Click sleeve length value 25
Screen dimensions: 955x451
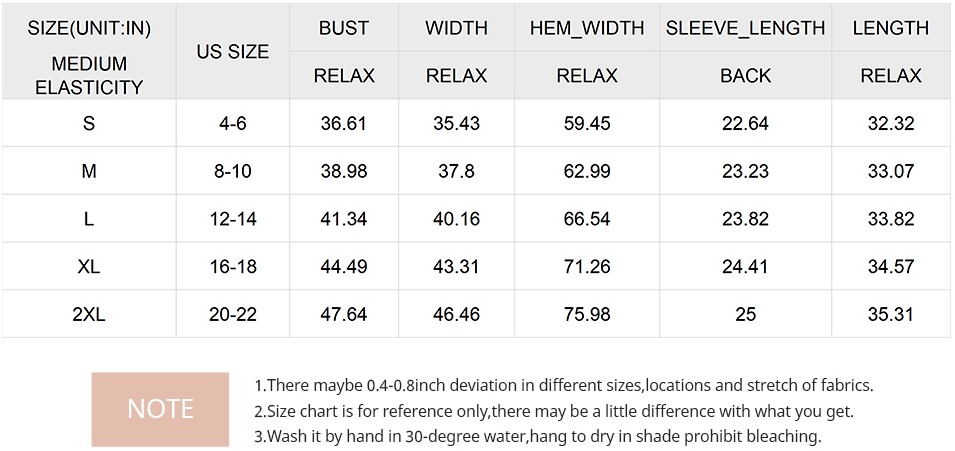pos(745,314)
